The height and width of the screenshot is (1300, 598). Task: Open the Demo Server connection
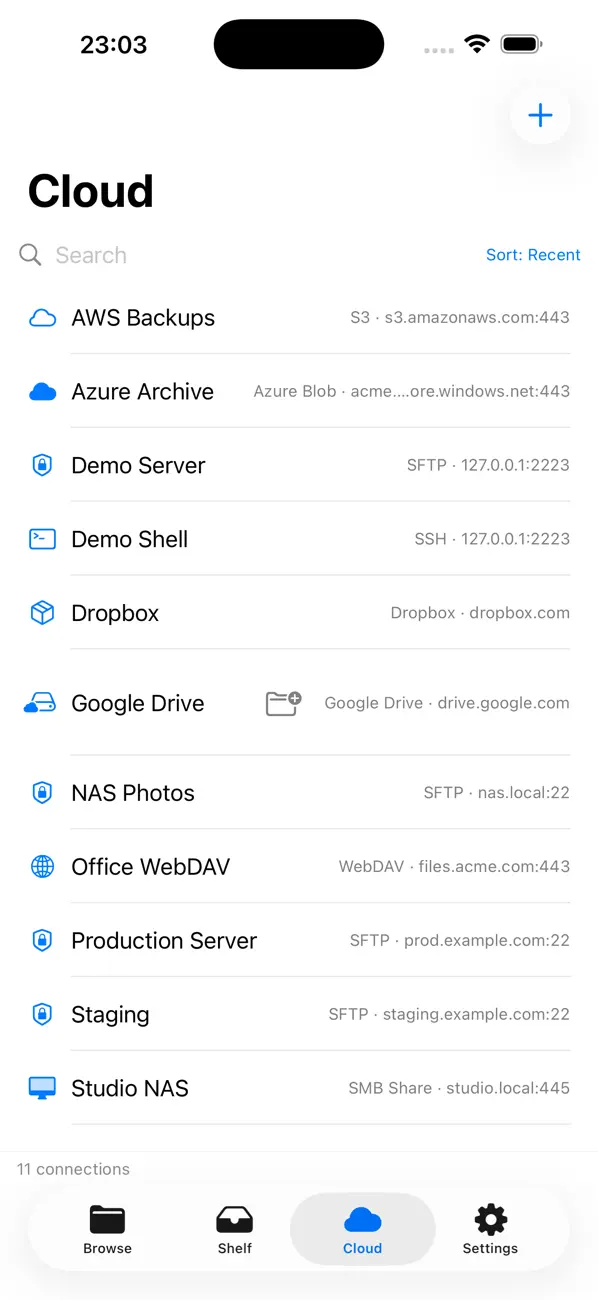pos(299,466)
